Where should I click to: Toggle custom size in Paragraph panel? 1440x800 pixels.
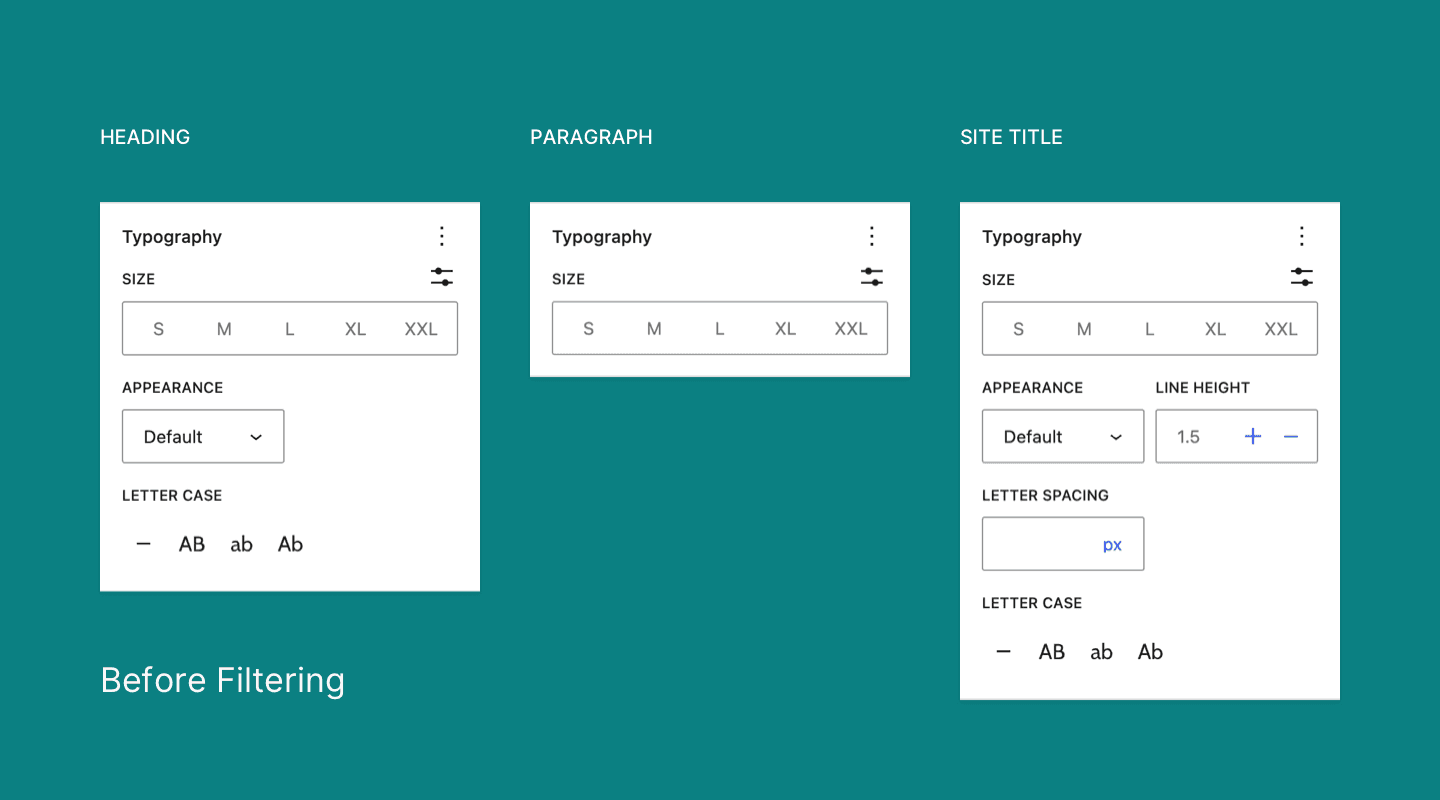point(872,278)
